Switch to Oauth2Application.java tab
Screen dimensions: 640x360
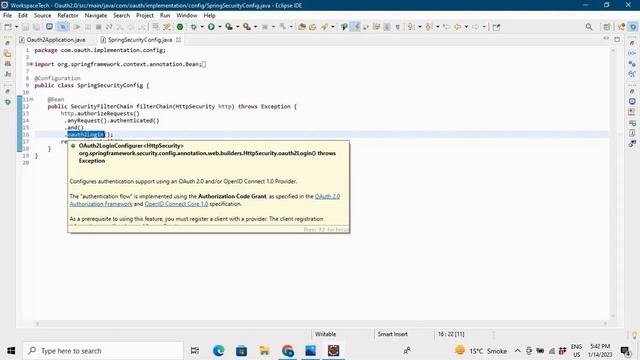tap(56, 40)
